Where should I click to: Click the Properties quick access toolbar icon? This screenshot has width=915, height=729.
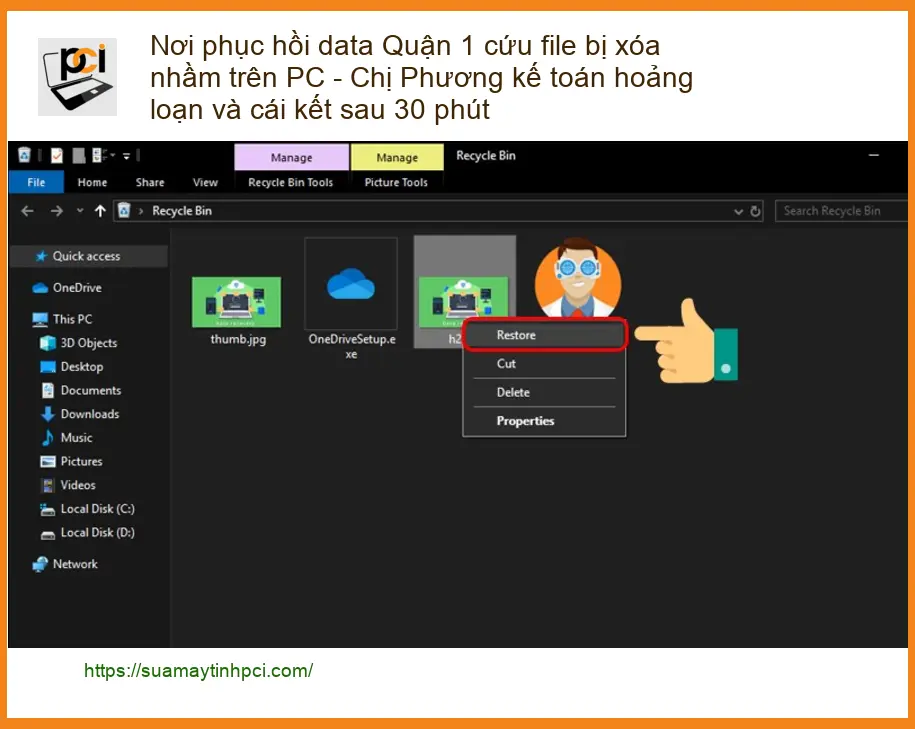57,155
